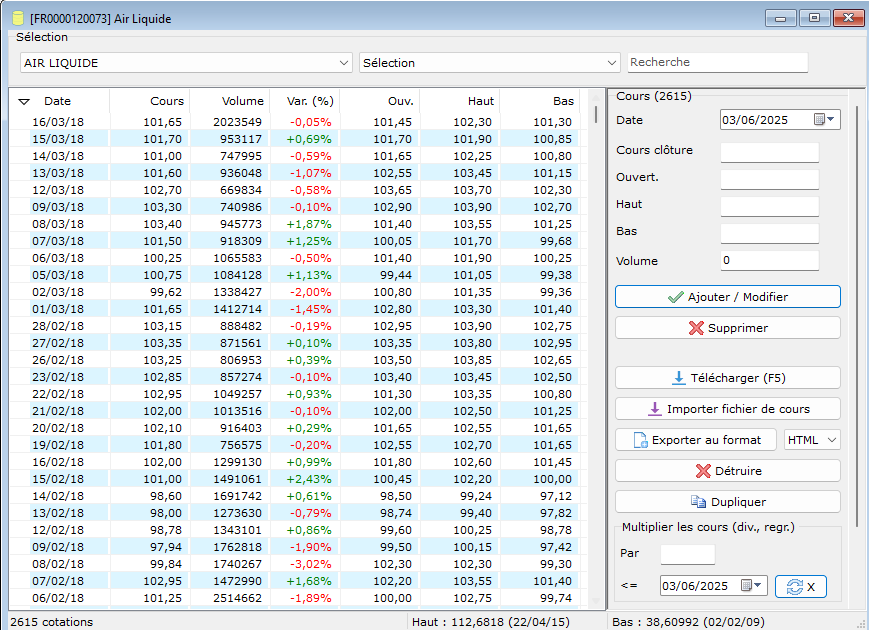This screenshot has width=869, height=630.
Task: Click the Détruire button
Action: point(728,471)
